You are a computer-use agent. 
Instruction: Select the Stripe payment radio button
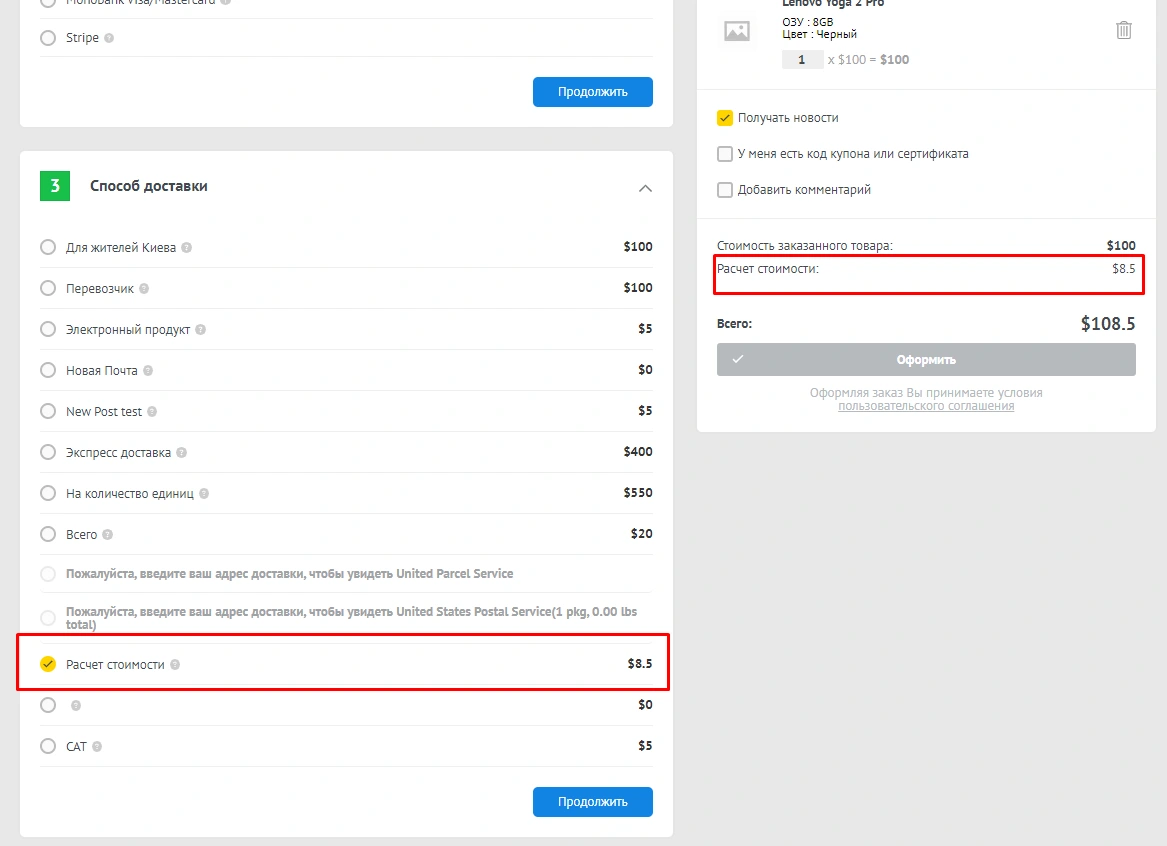tap(48, 38)
